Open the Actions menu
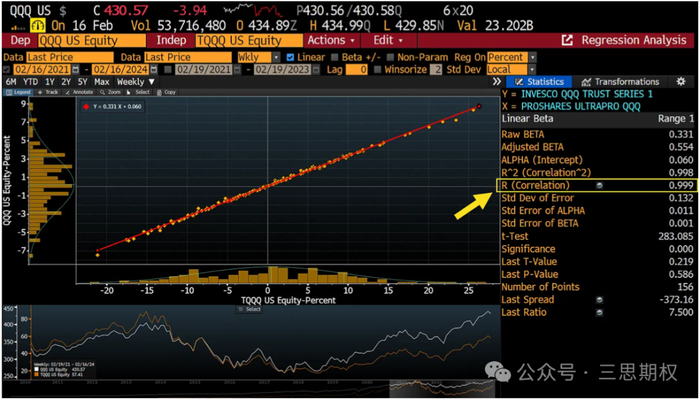 (x=331, y=41)
